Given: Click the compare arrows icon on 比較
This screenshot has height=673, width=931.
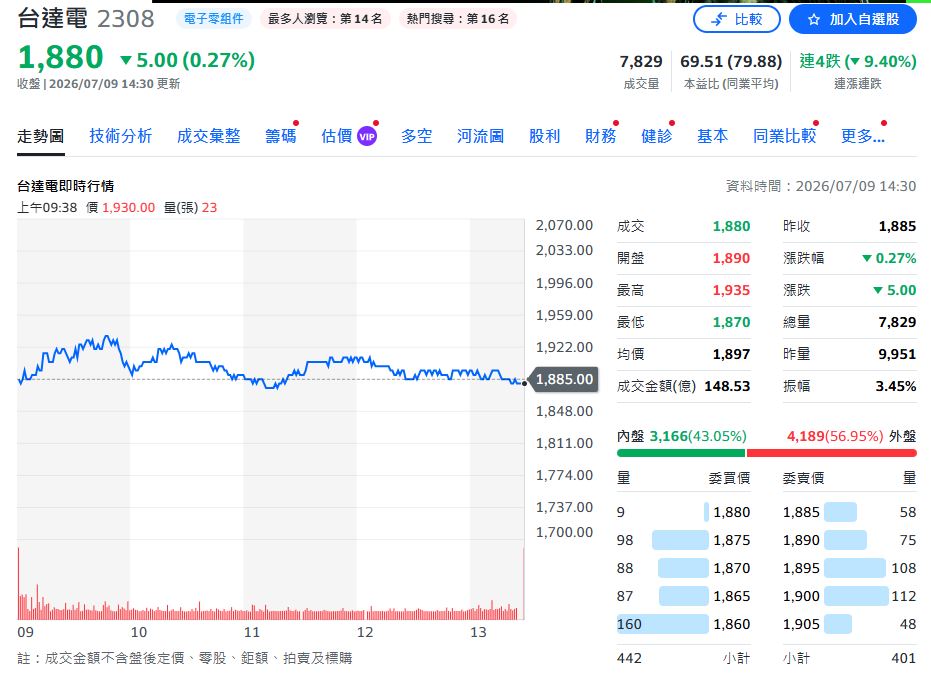Looking at the screenshot, I should (719, 20).
